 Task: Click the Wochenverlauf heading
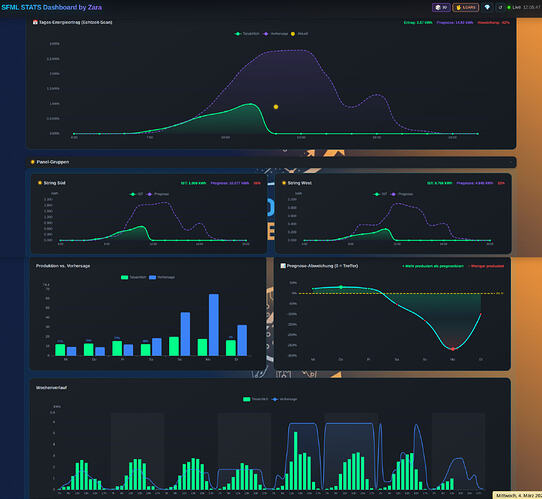(x=52, y=388)
